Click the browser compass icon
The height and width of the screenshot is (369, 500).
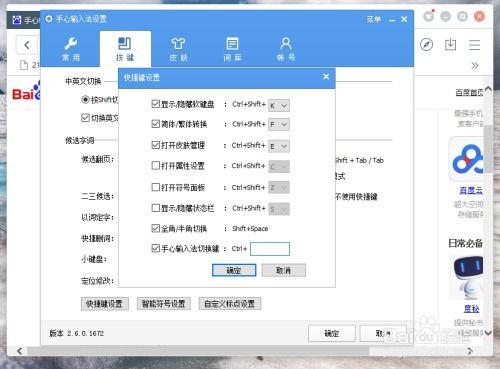coord(427,44)
